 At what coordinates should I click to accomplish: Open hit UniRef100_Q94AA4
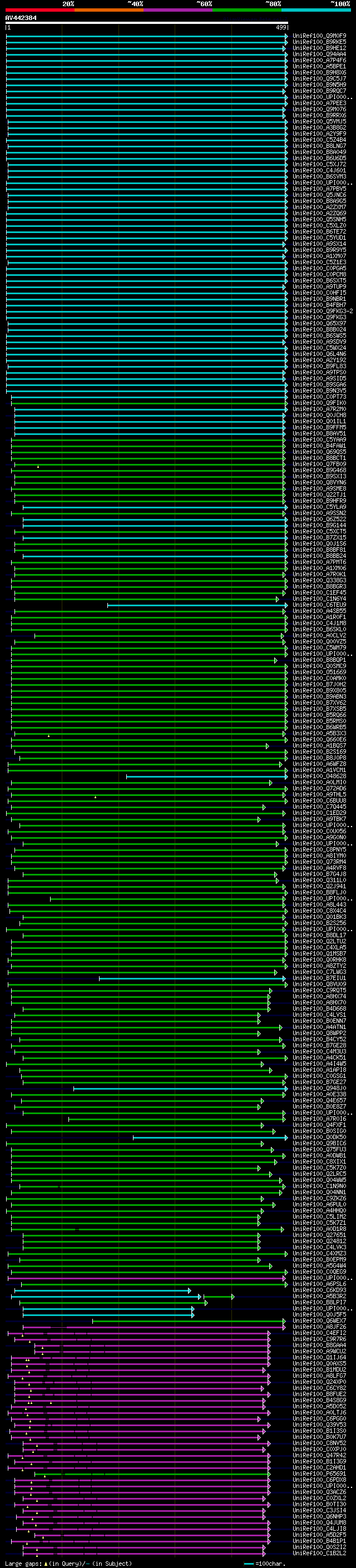pyautogui.click(x=319, y=55)
